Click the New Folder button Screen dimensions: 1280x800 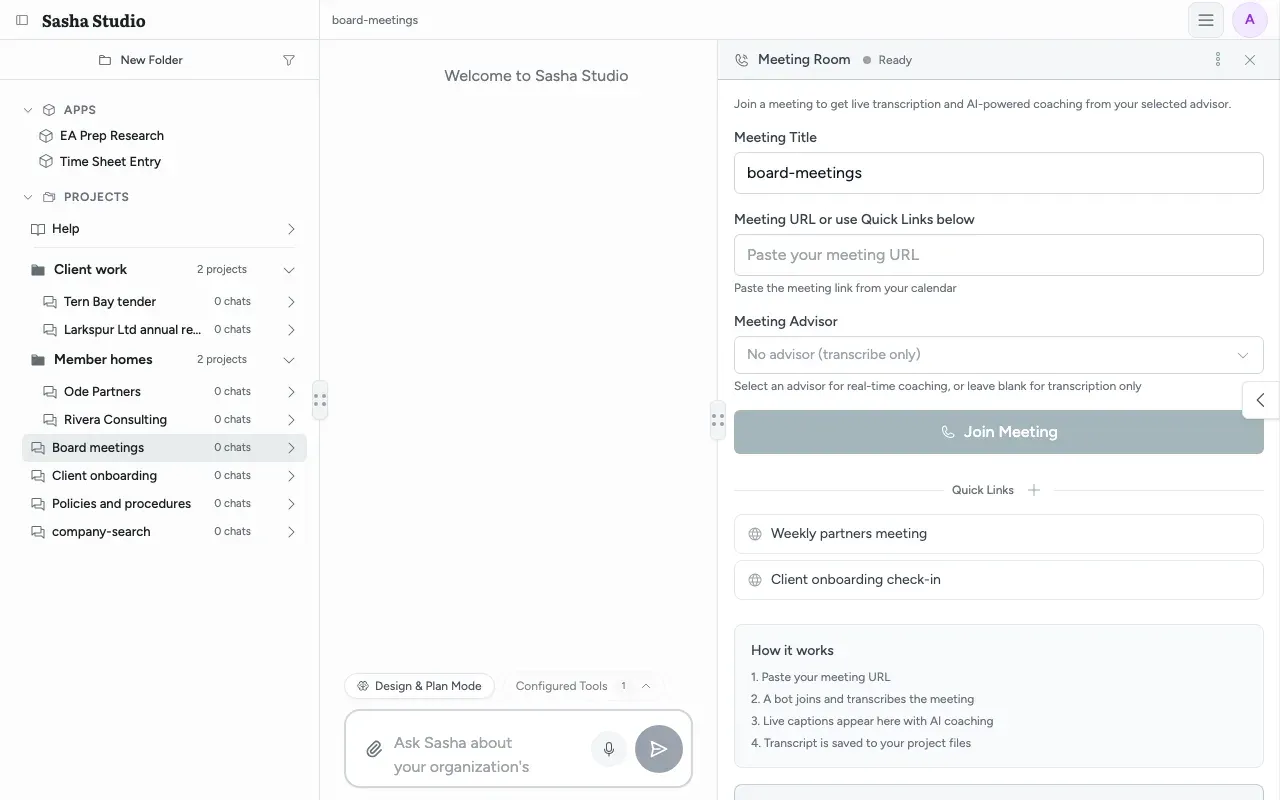pos(141,60)
